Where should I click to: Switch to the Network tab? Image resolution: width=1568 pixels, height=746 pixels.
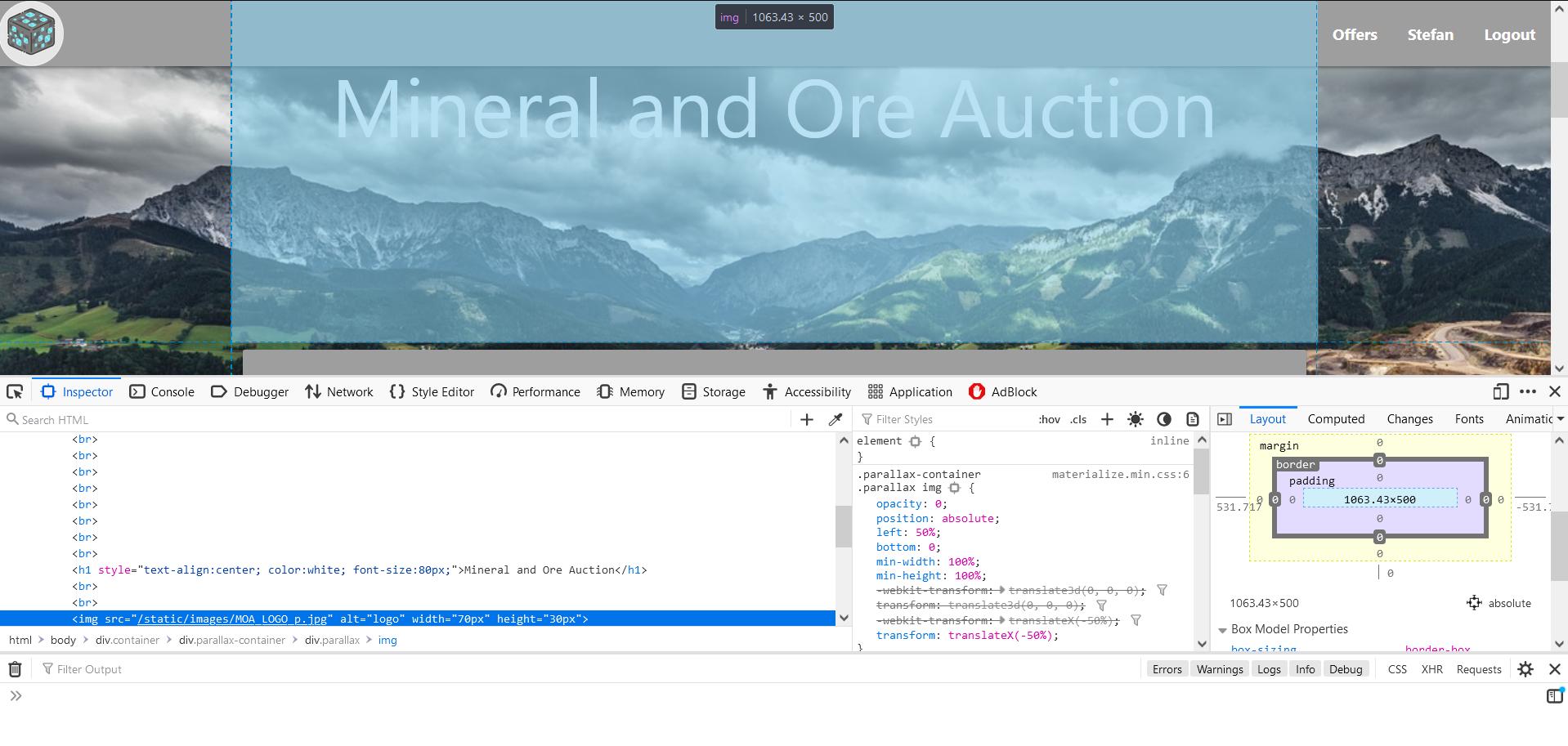338,391
